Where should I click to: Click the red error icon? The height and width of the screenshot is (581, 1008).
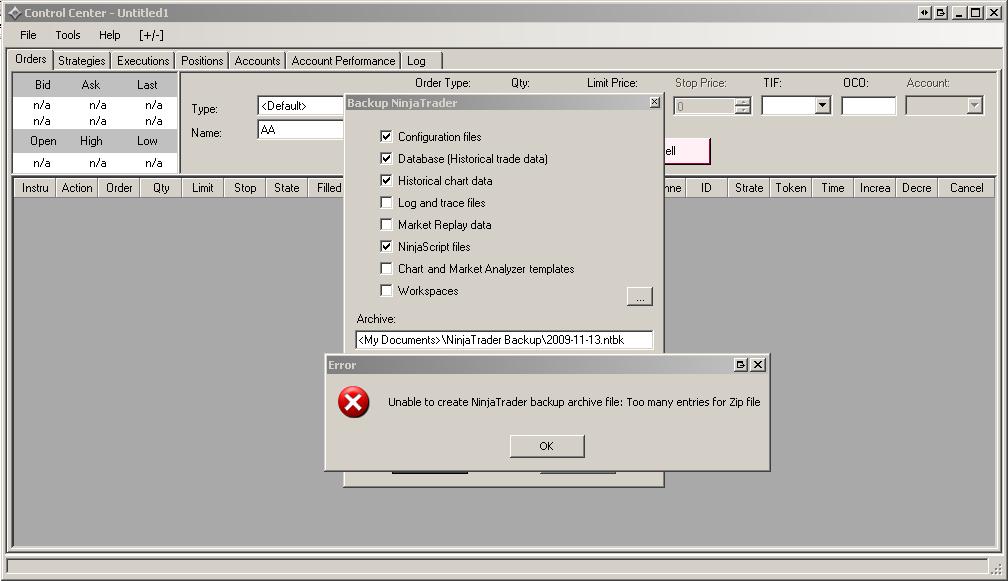point(354,402)
